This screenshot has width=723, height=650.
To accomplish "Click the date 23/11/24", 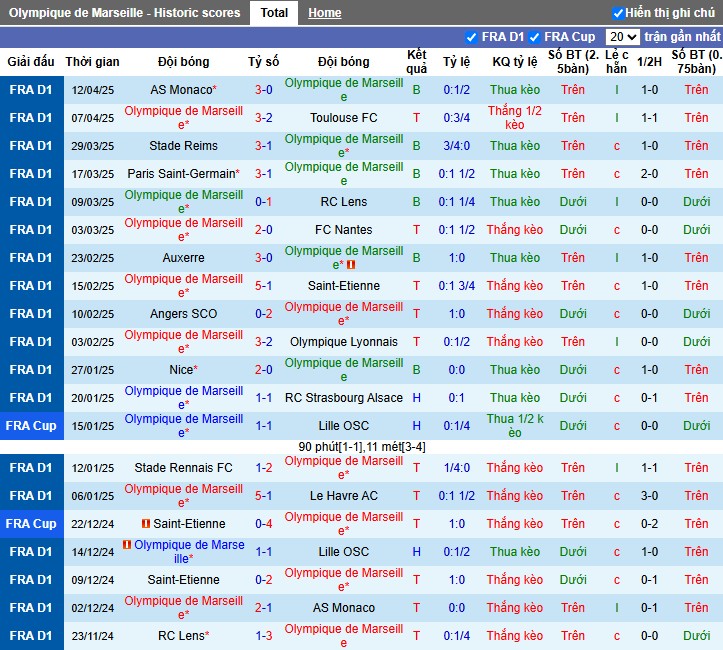I will (x=93, y=636).
